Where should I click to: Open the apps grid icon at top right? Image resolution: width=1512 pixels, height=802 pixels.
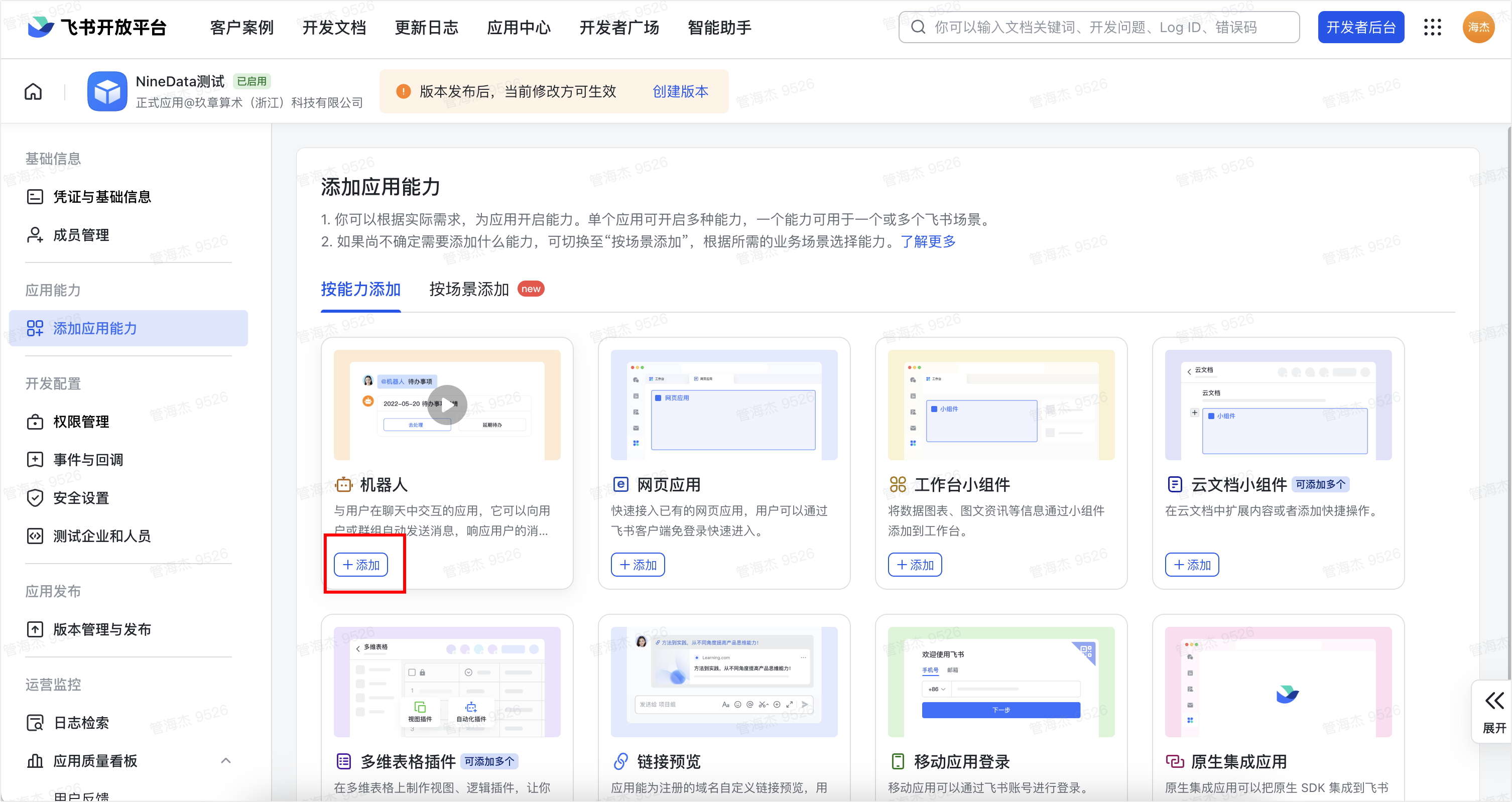1432,27
